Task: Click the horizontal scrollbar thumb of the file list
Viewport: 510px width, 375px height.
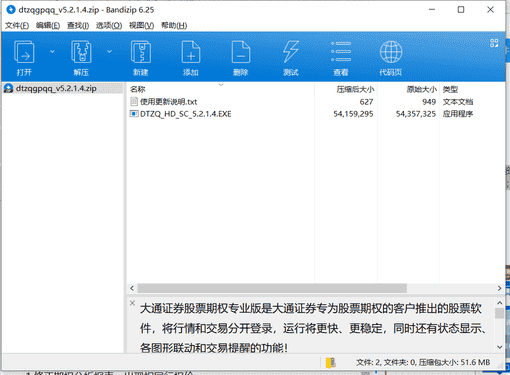Action: tap(272, 288)
